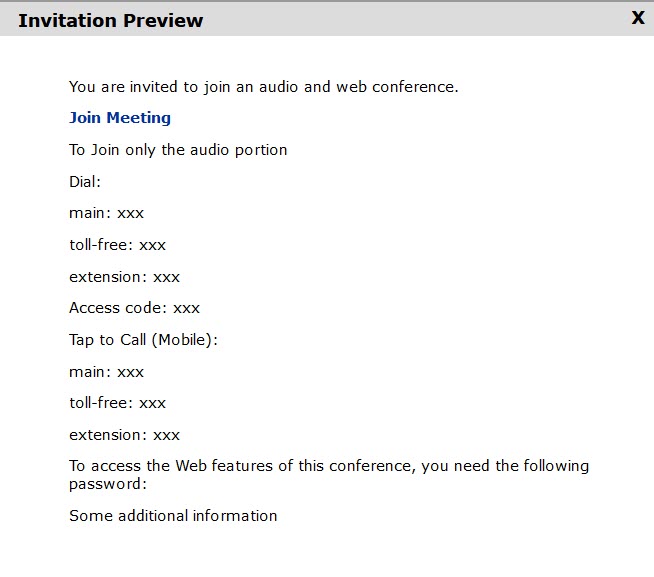Open the Join Meeting link
Image resolution: width=654 pixels, height=577 pixels.
(120, 118)
